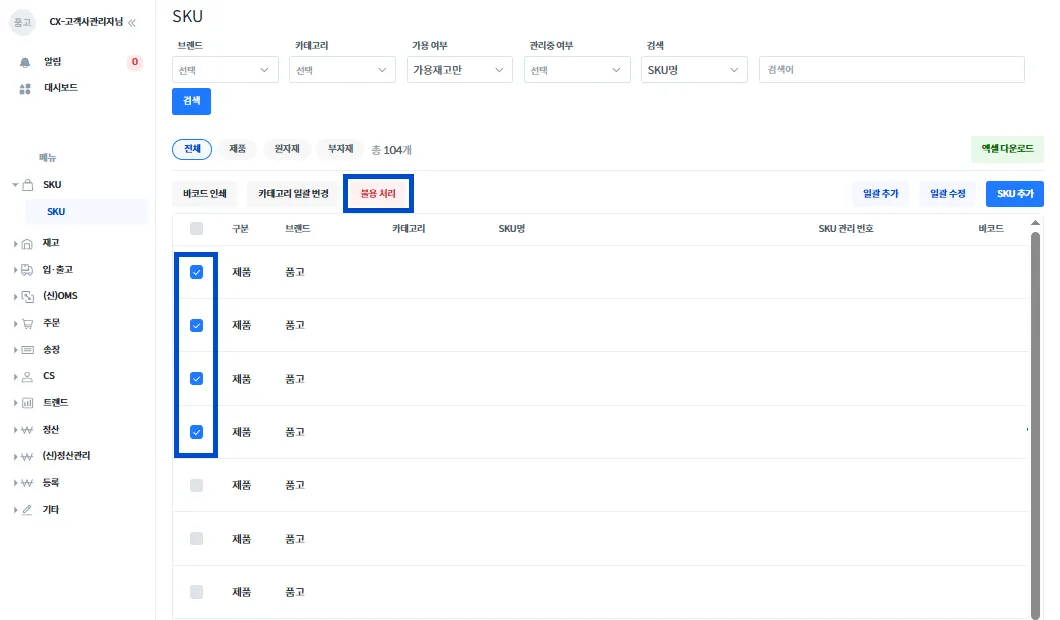This screenshot has width=1060, height=620.
Task: Uncheck the third checked row's checkbox
Action: pyautogui.click(x=196, y=379)
